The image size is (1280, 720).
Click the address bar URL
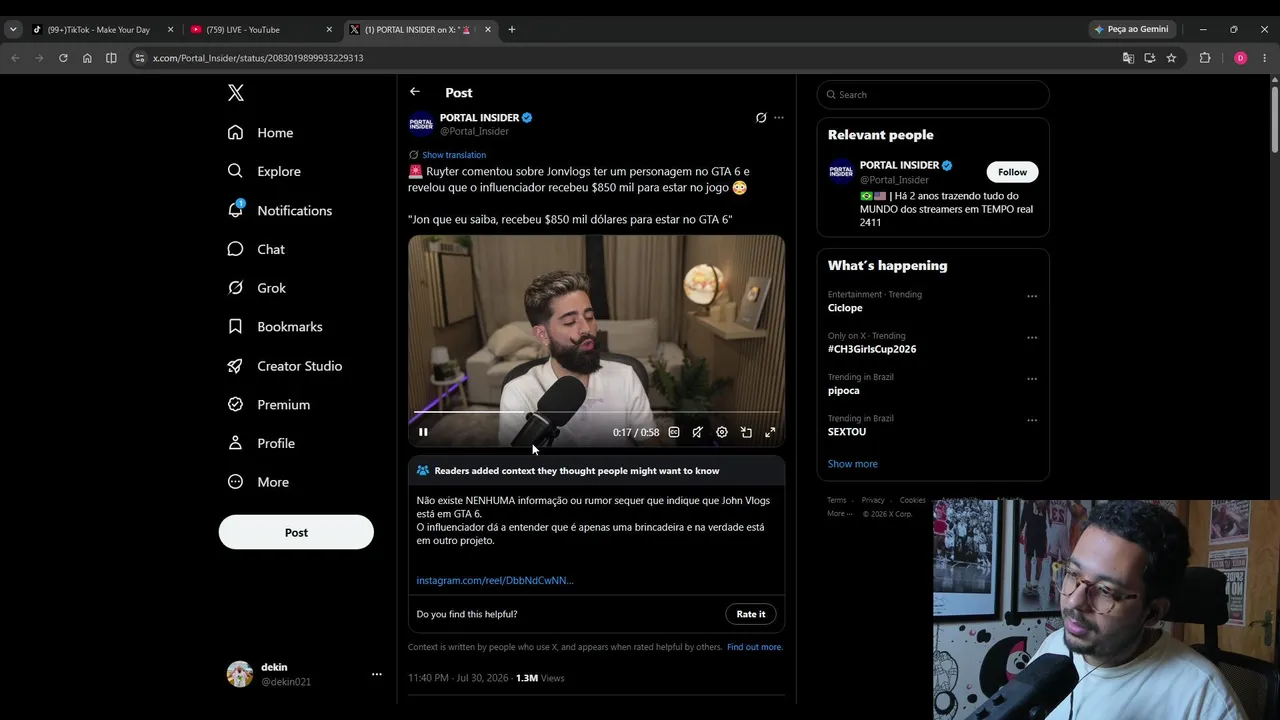coord(258,58)
